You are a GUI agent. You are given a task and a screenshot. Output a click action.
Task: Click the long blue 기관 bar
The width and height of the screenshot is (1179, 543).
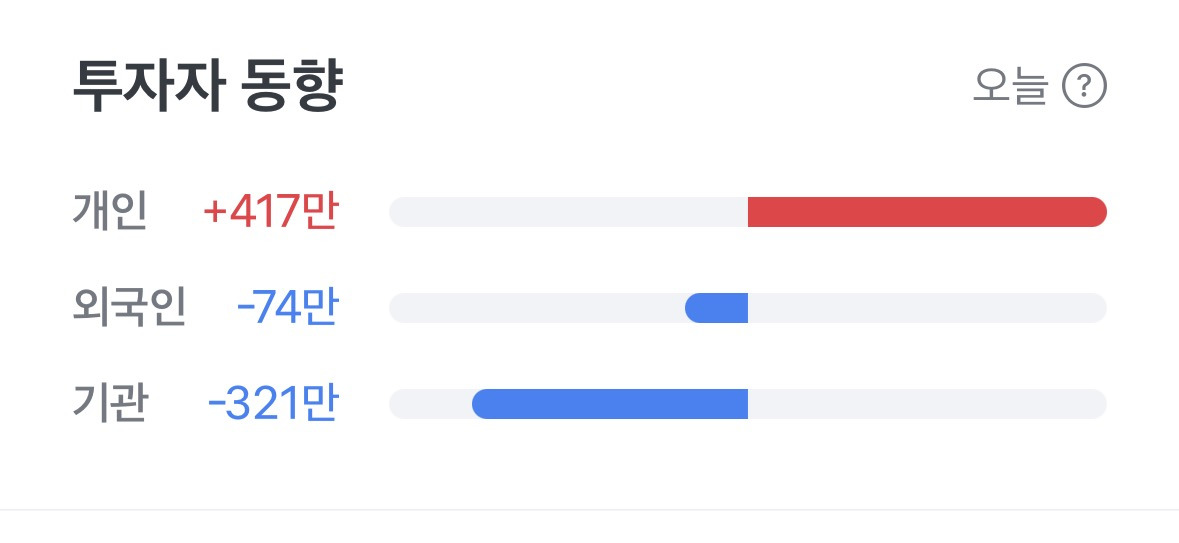610,404
